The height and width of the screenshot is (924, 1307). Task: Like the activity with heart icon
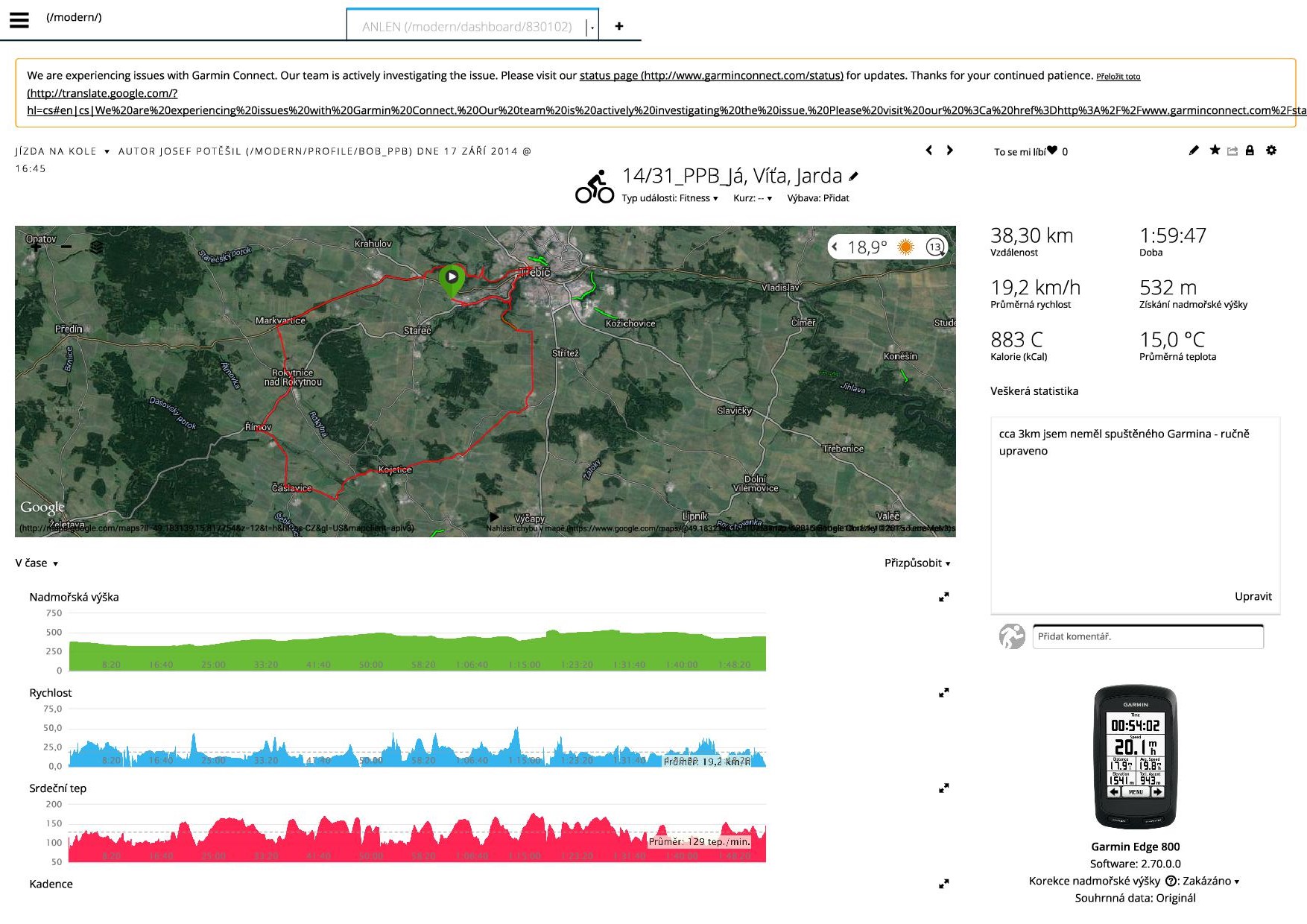click(x=1051, y=151)
